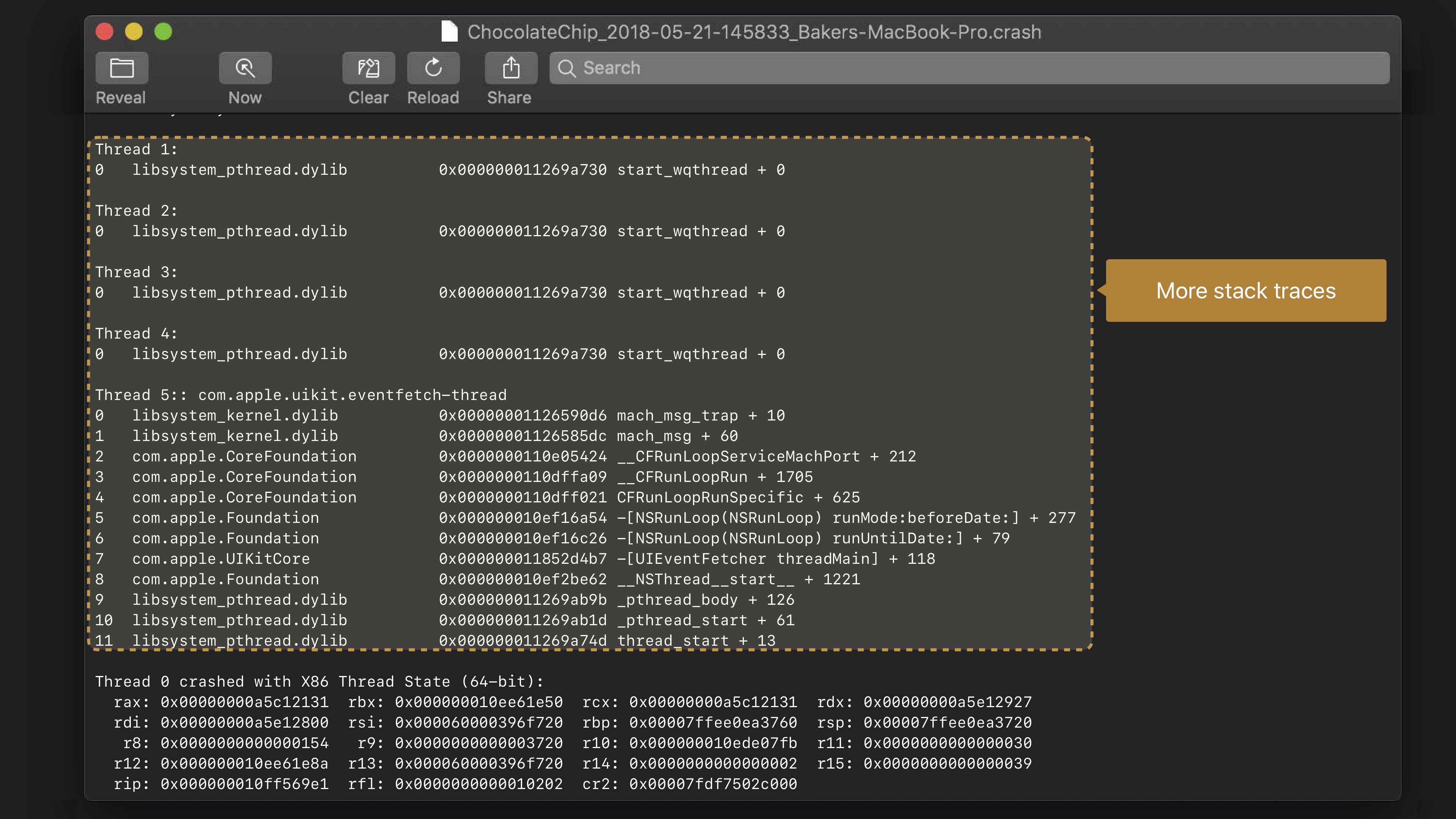This screenshot has height=819, width=1456.
Task: Click the Thread 1: heading line
Action: [x=136, y=149]
